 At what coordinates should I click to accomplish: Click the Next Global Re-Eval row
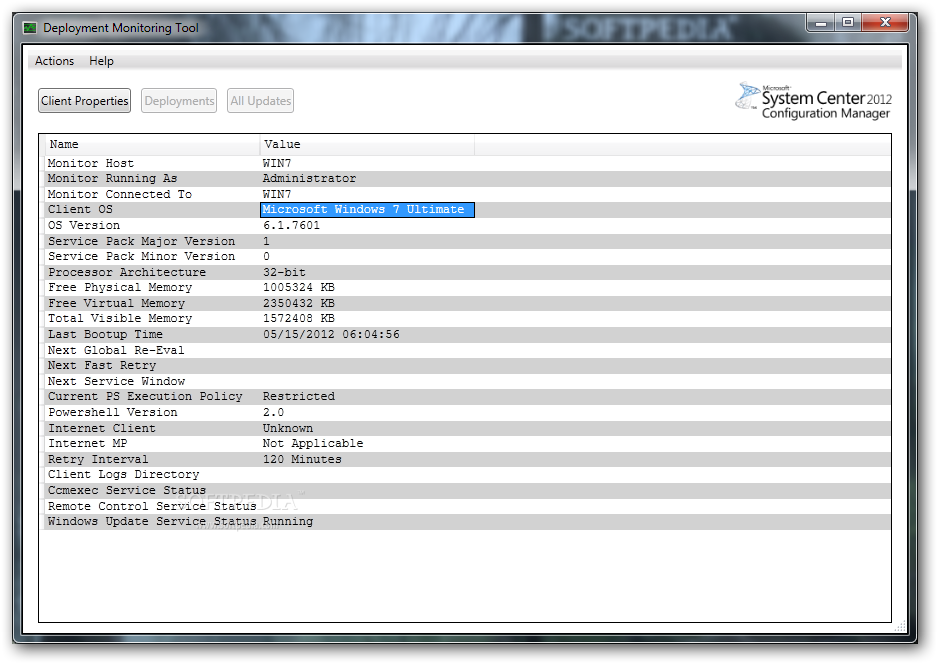point(468,350)
